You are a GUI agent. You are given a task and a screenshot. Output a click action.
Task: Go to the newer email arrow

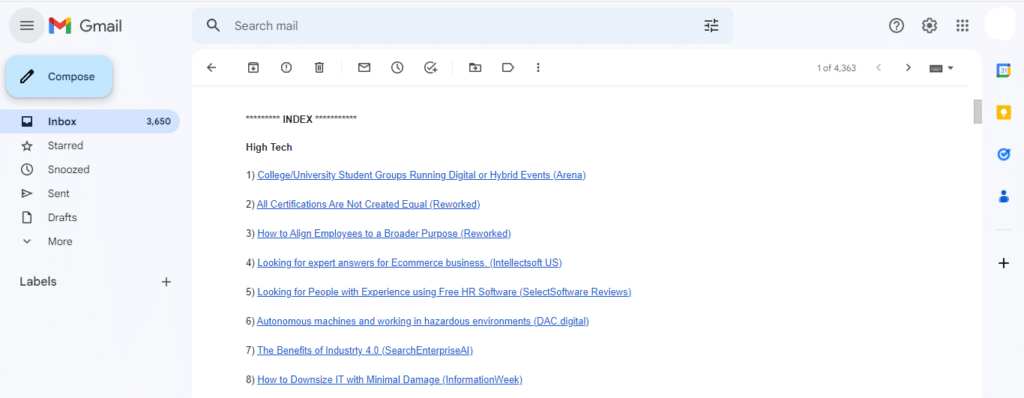(x=879, y=67)
